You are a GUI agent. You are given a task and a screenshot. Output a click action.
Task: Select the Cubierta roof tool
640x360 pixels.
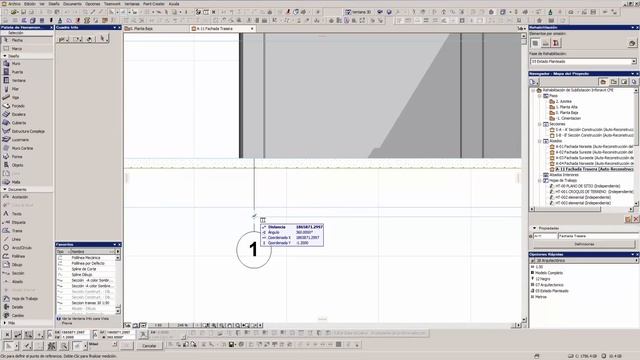click(27, 123)
